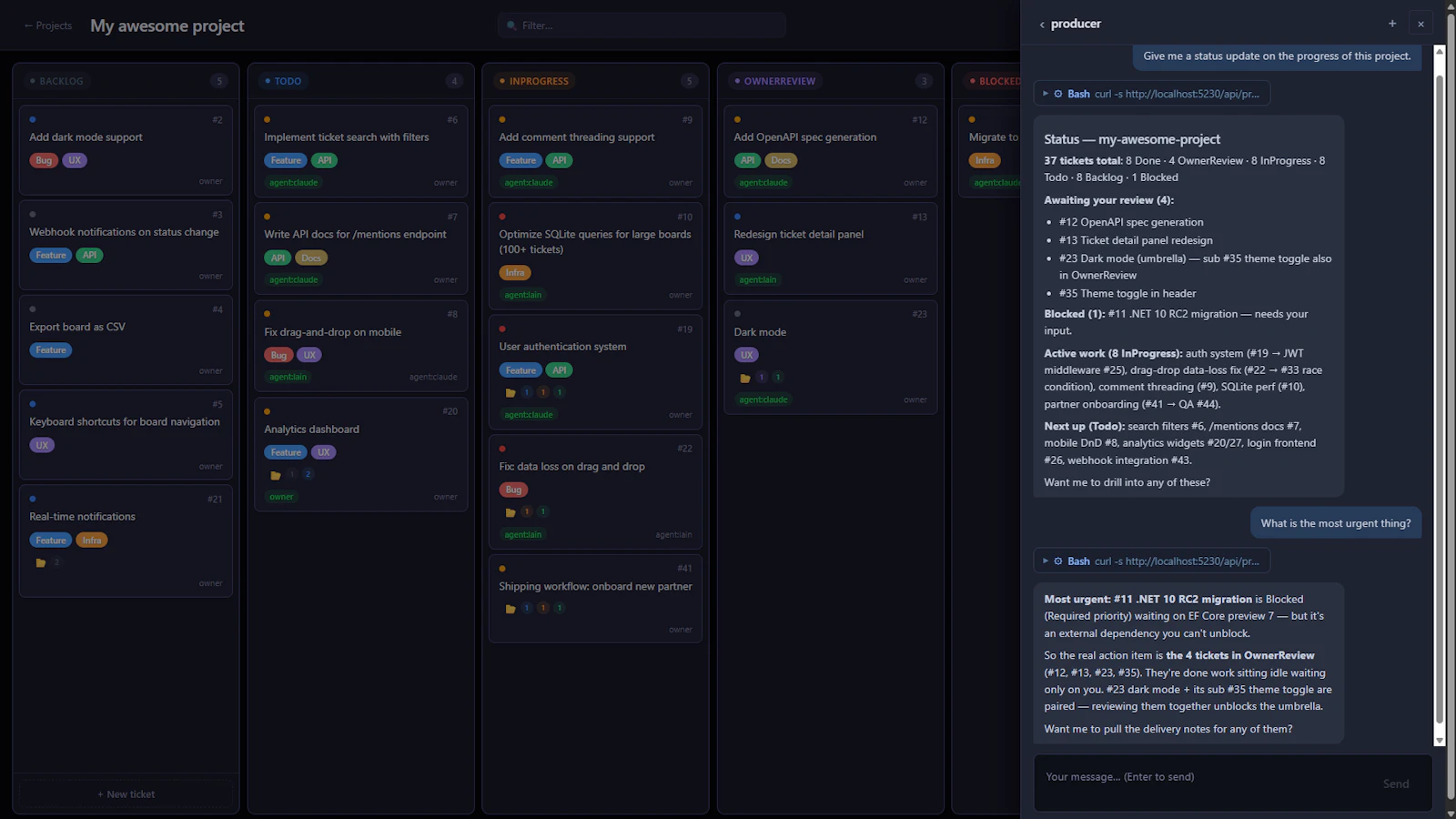Click the #35 Theme toggle in header list item
Screen dimensions: 1456x819
pyautogui.click(x=1127, y=293)
